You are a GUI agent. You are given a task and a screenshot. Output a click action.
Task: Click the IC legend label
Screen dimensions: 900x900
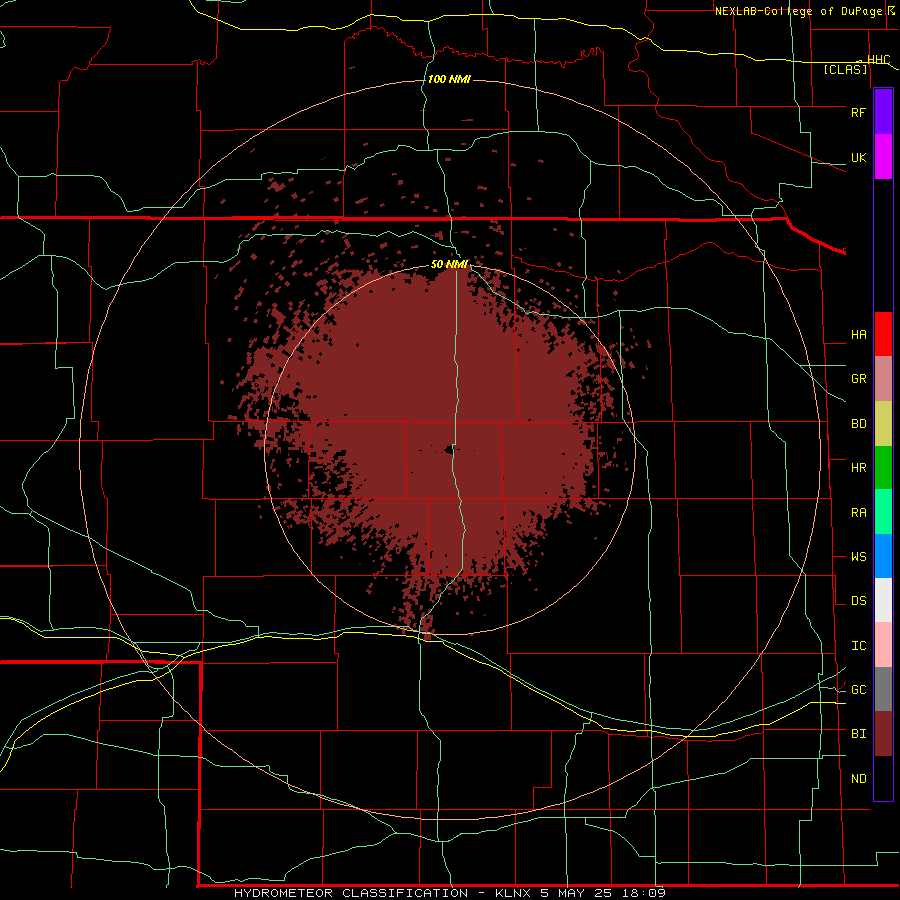tap(858, 646)
